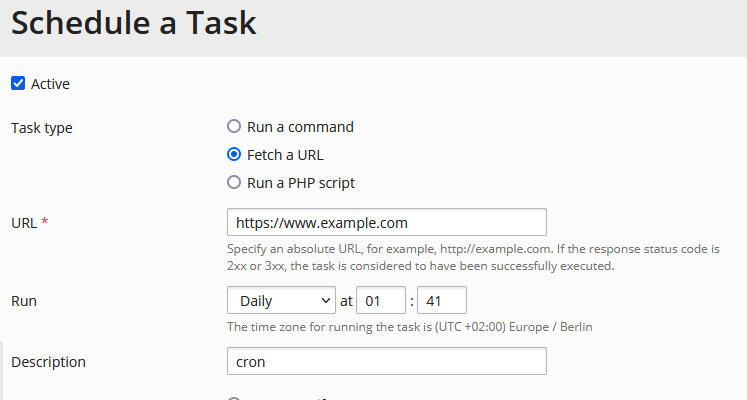Select the Run a command radio button
The image size is (747, 400).
[234, 126]
